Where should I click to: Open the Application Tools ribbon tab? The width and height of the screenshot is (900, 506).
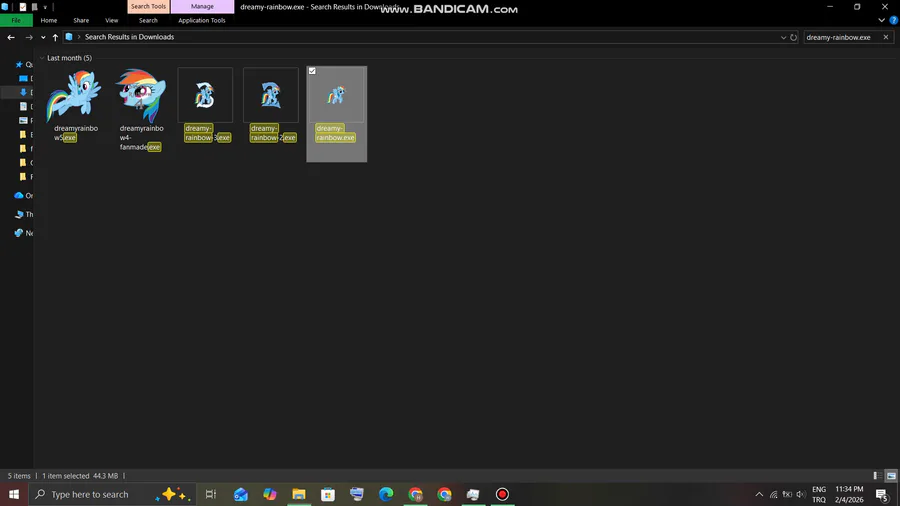(201, 20)
